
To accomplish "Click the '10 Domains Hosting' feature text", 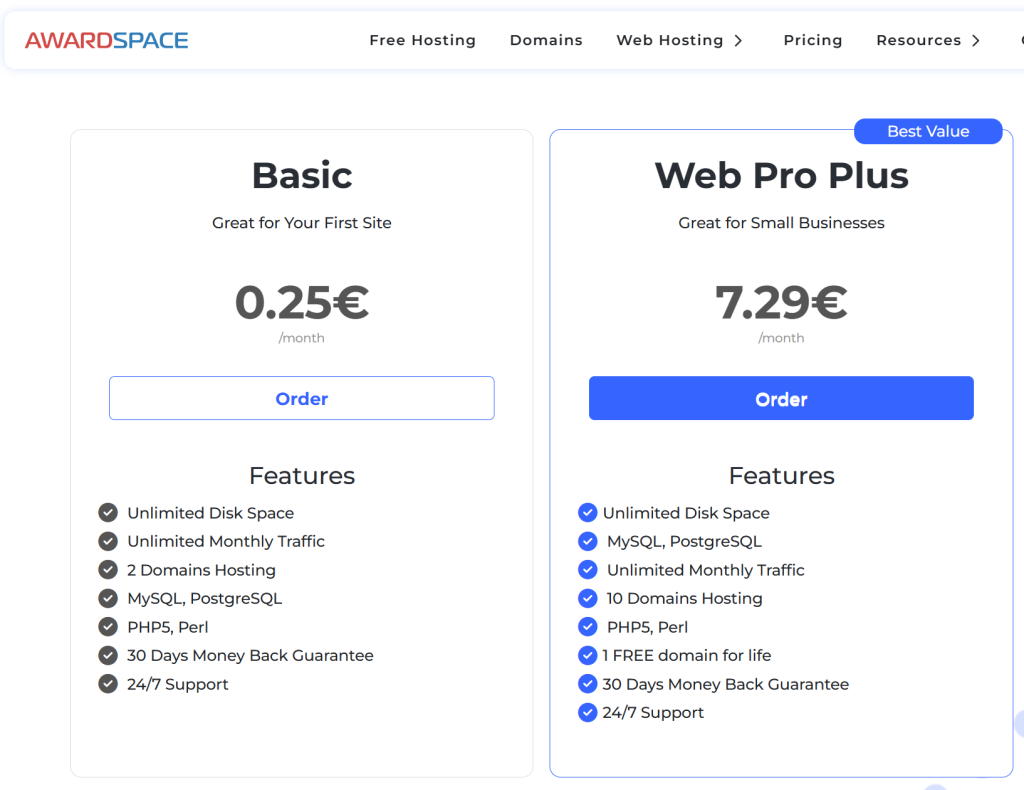I will (684, 599).
